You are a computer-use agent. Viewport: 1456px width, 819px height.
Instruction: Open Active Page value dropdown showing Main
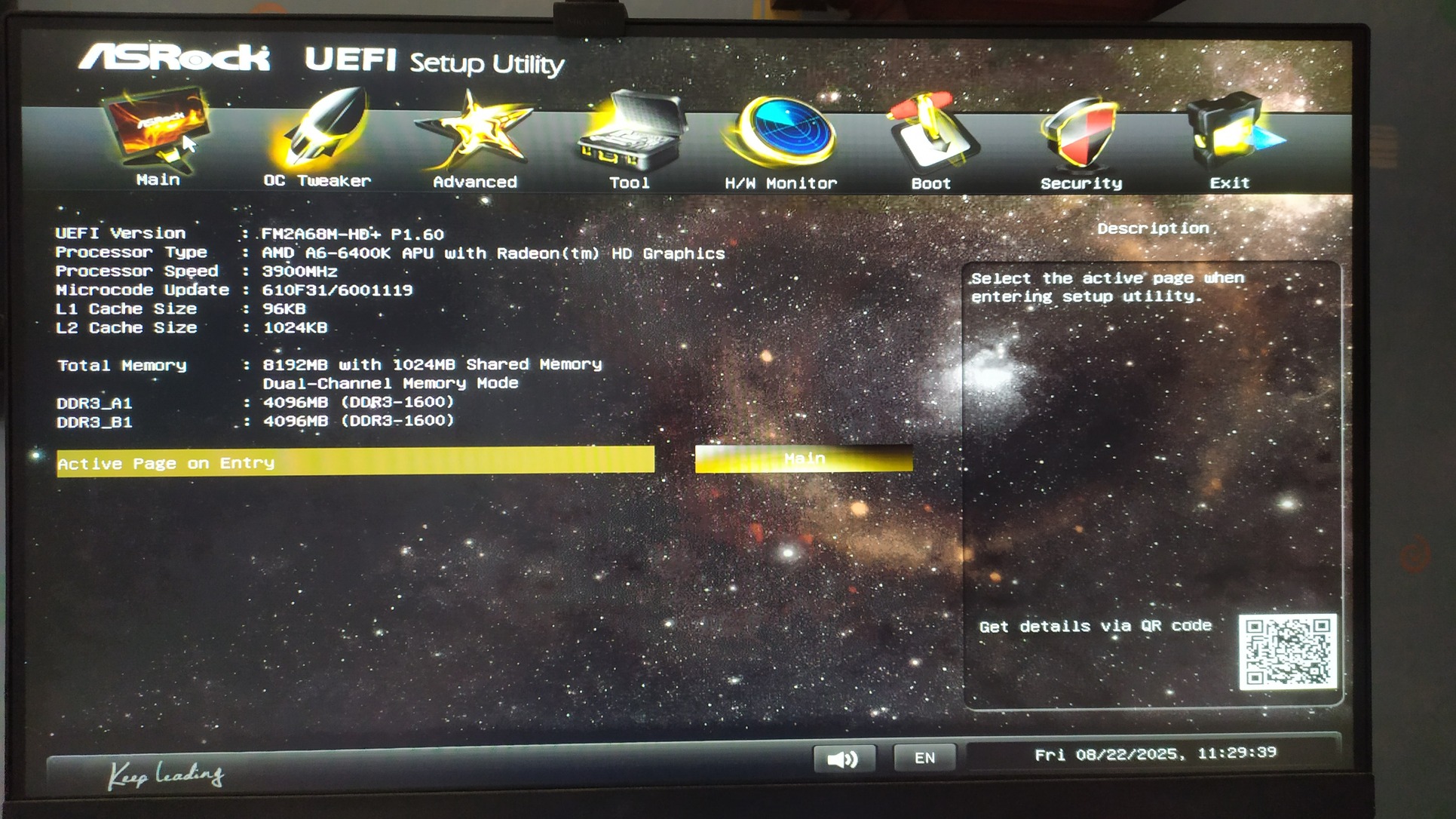pos(804,459)
